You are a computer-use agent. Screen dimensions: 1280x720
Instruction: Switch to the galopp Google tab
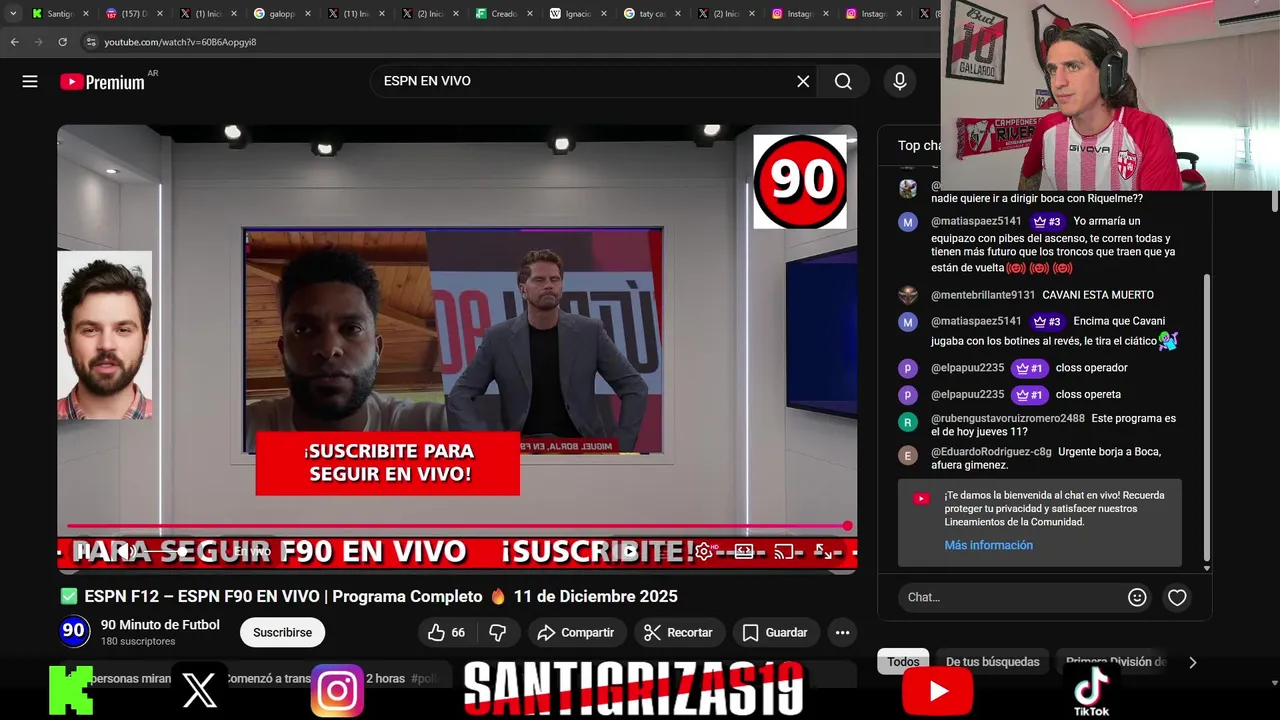pyautogui.click(x=275, y=14)
